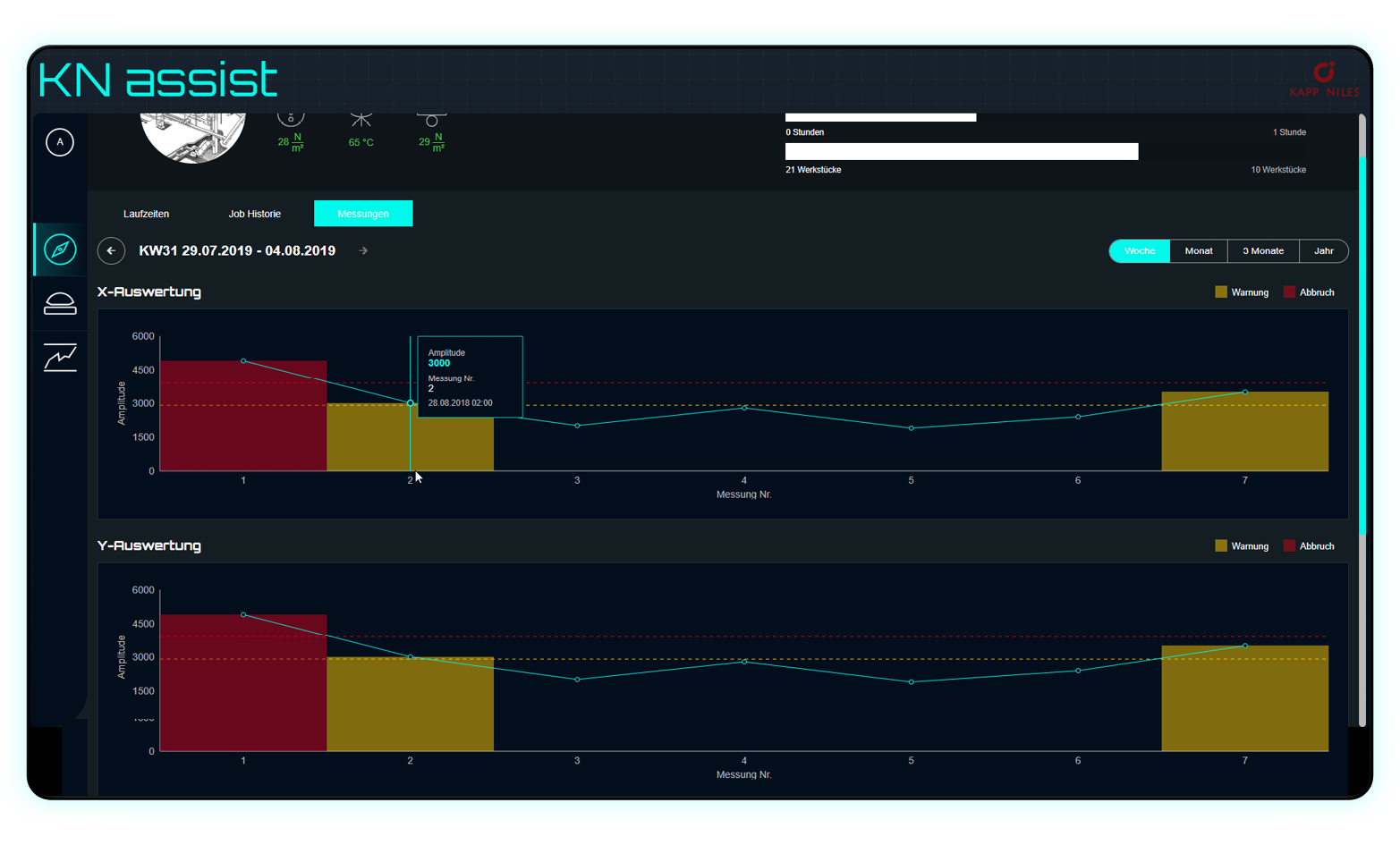The width and height of the screenshot is (1400, 845).
Task: Click the 0 Stunden label
Action: (805, 132)
